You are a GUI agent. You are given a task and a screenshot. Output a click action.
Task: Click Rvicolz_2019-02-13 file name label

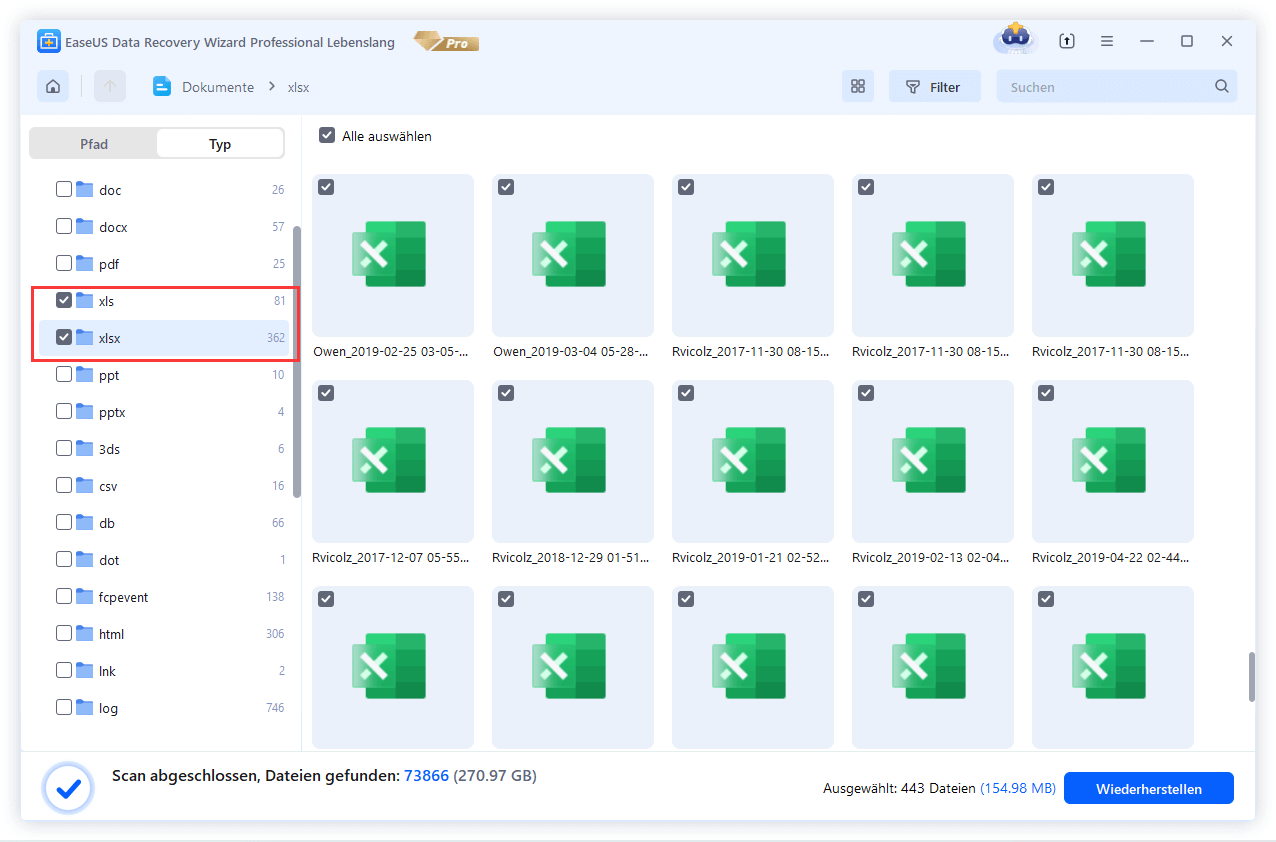pos(931,558)
